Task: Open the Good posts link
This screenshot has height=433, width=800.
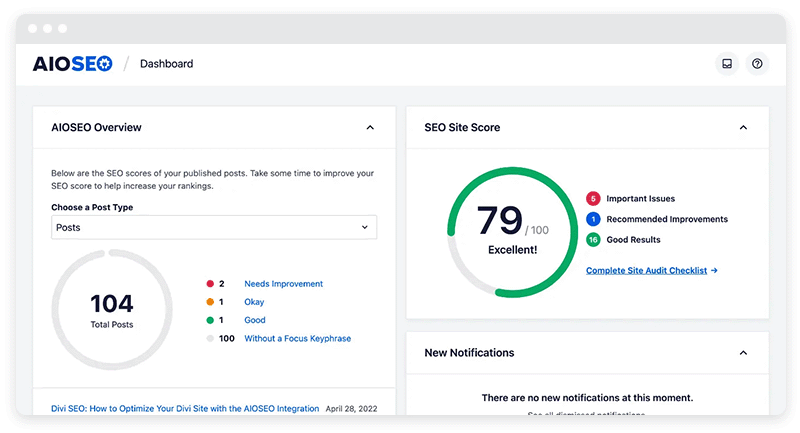Action: [255, 320]
